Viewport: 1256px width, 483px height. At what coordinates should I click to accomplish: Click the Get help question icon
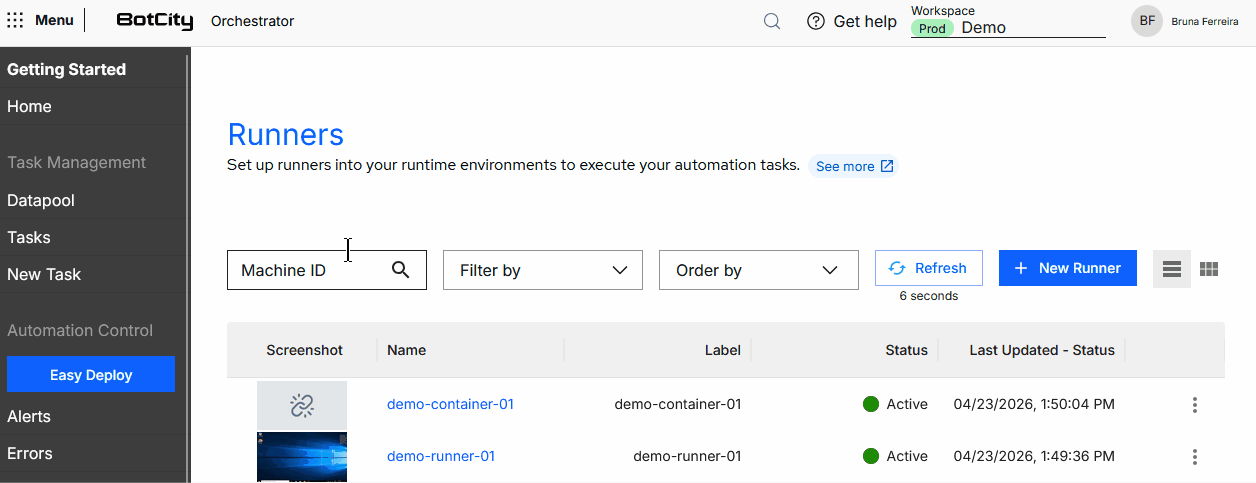click(816, 21)
